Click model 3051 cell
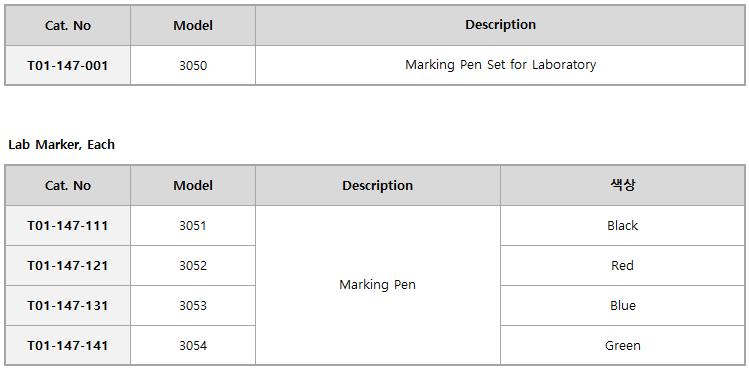Viewport: 749px width, 369px height. [193, 226]
